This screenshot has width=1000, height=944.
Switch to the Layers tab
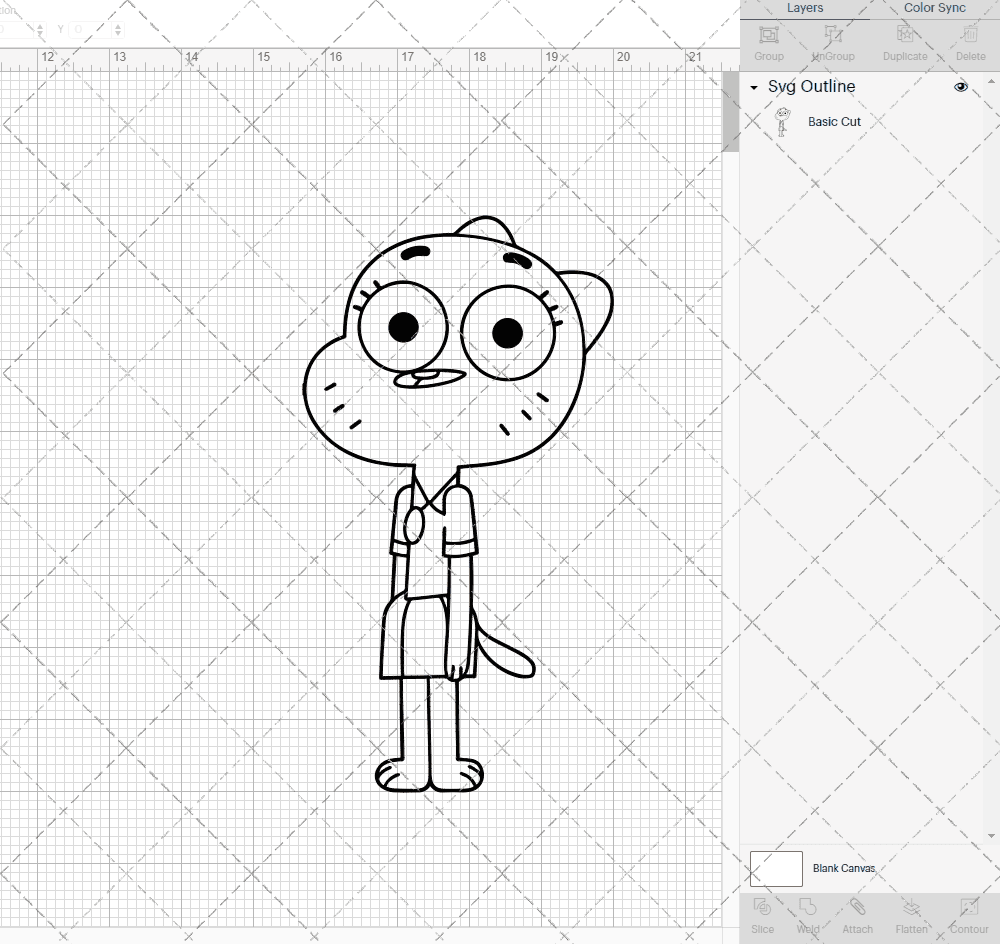805,8
